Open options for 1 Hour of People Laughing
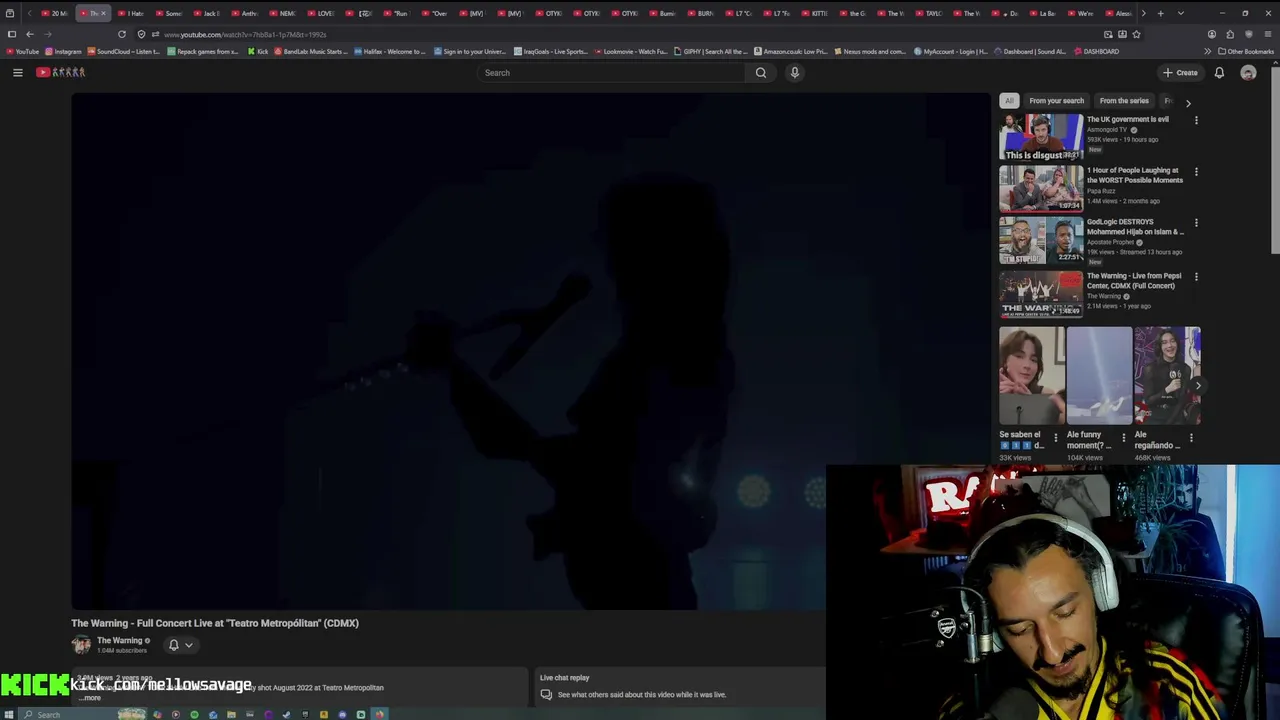Viewport: 1280px width, 720px height. pos(1196,172)
